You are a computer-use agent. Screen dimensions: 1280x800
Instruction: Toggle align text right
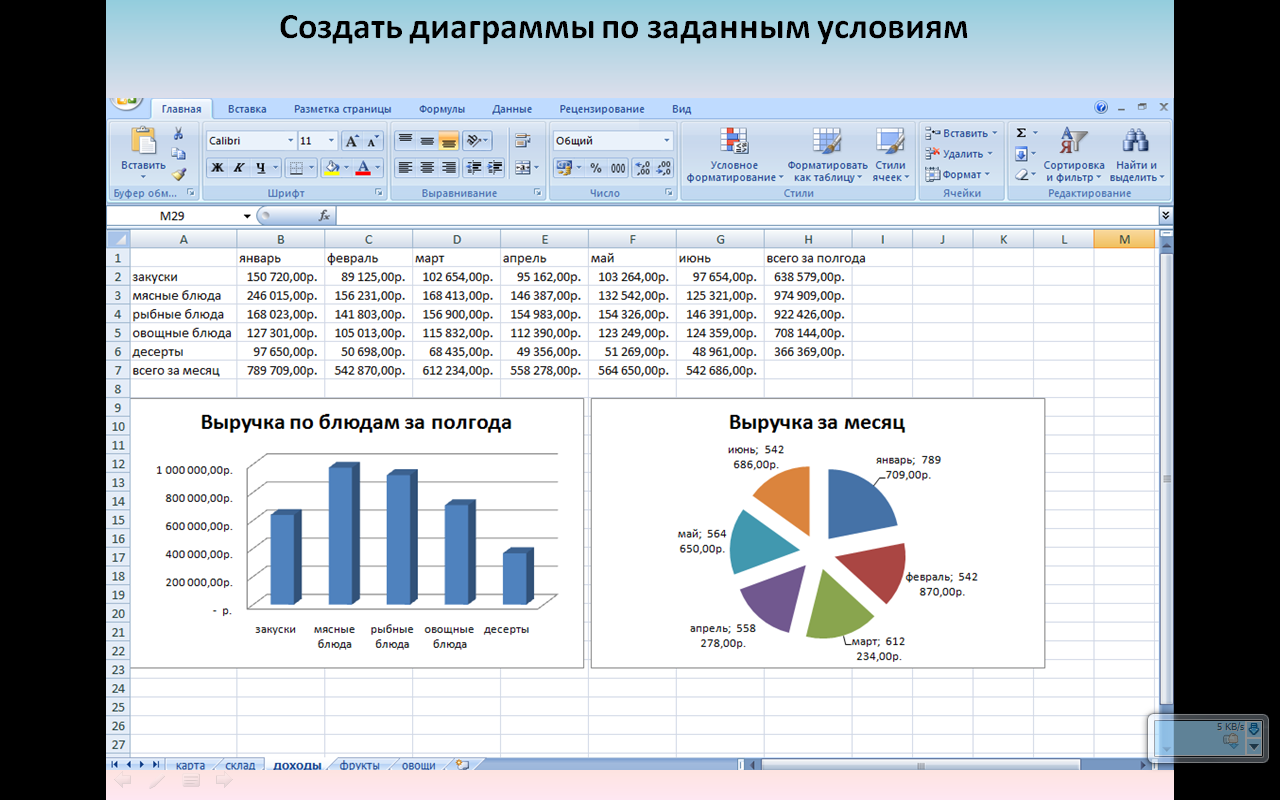449,168
